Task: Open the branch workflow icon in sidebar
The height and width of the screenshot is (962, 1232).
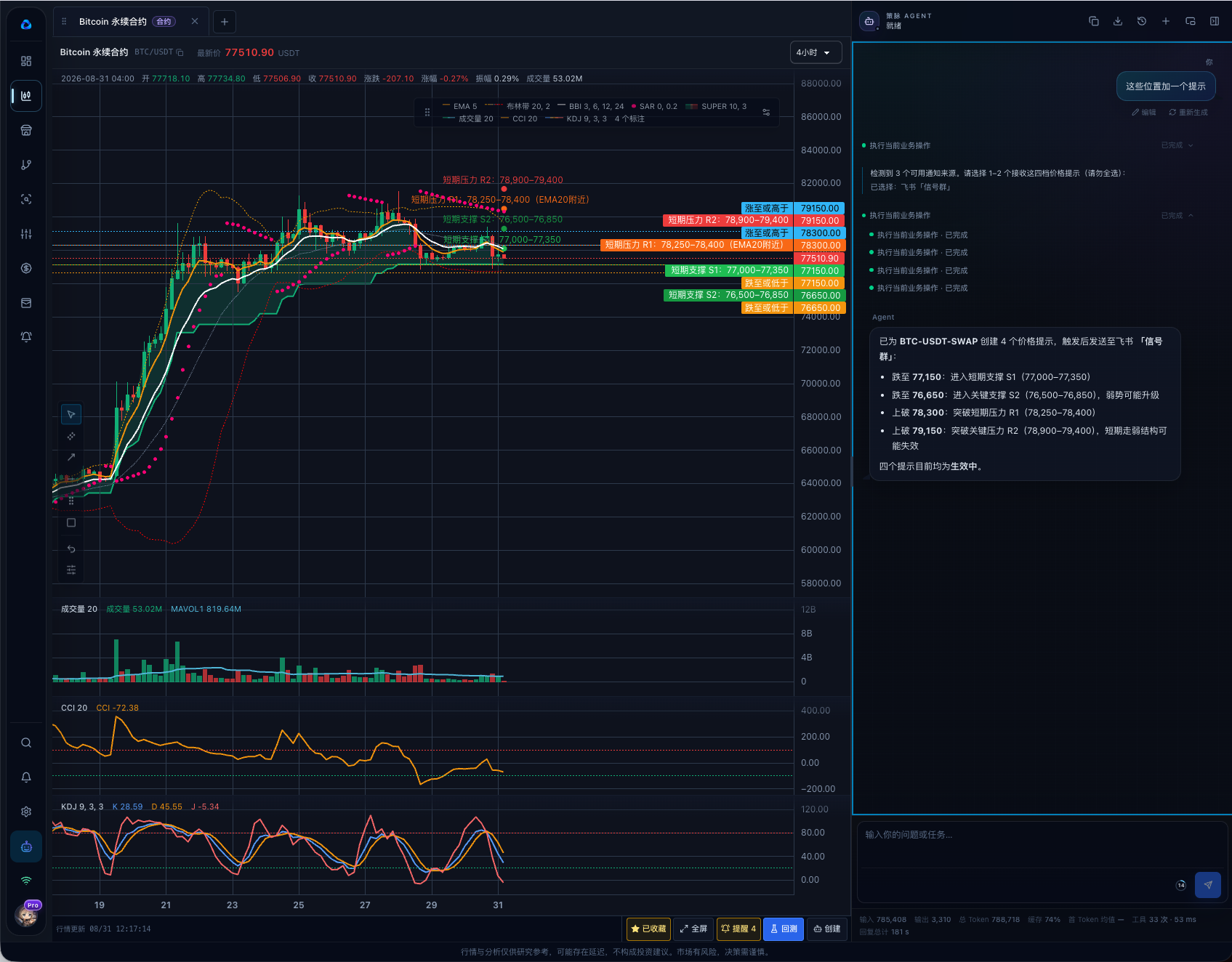Action: 26,165
